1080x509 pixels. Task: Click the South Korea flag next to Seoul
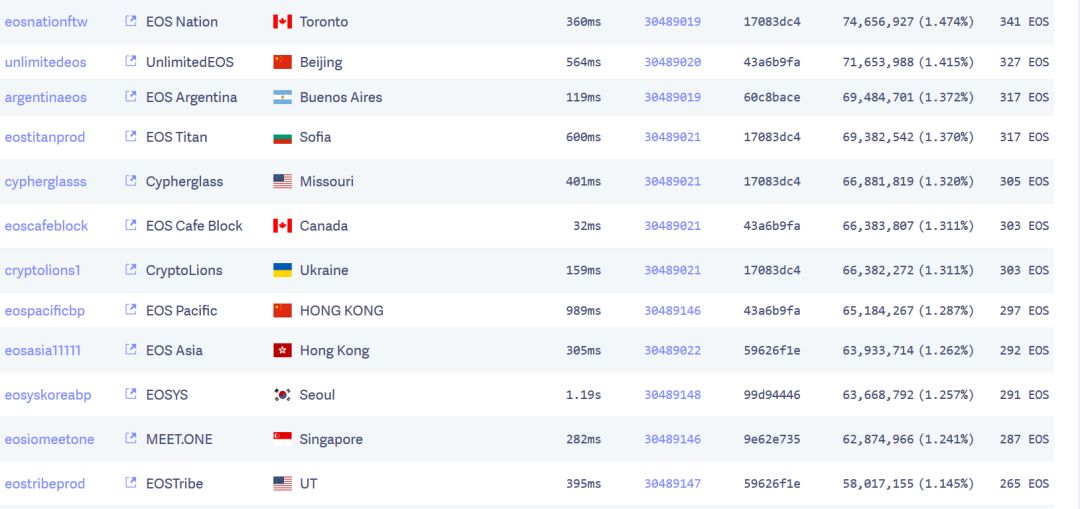pyautogui.click(x=282, y=395)
